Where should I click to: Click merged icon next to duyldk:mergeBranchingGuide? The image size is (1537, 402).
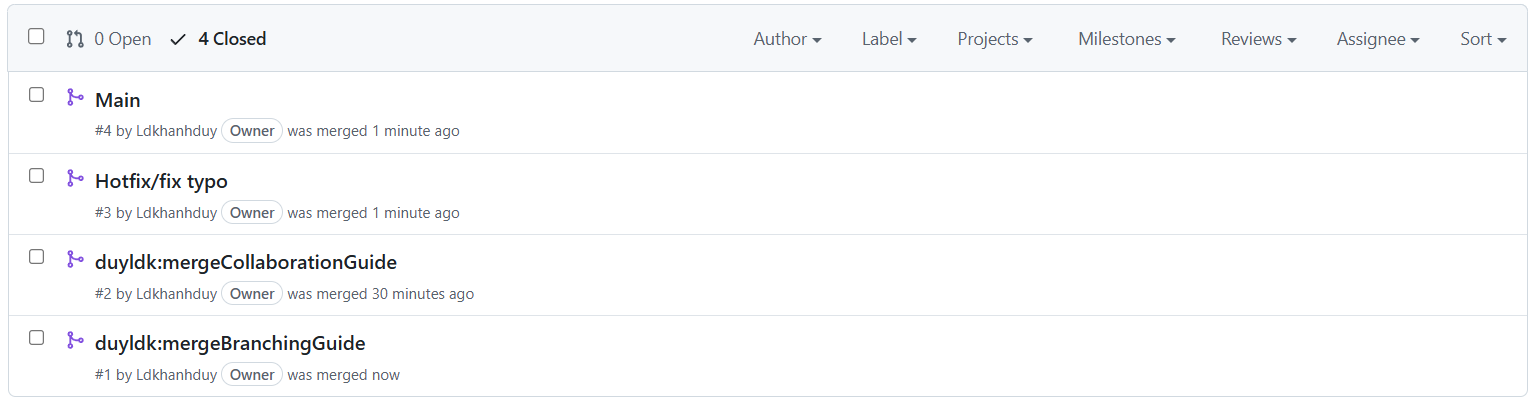point(75,340)
